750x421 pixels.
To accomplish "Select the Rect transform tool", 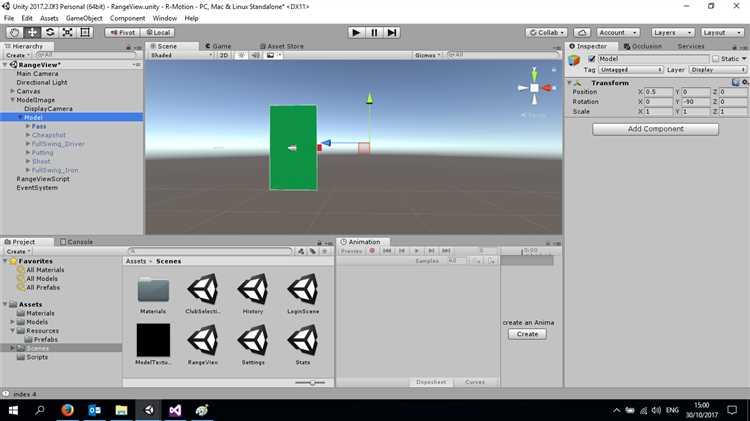I will point(85,33).
